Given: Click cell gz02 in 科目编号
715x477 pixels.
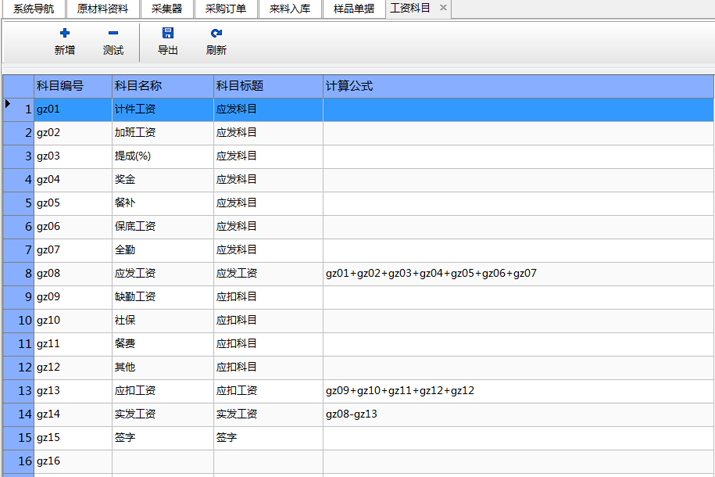Looking at the screenshot, I should coord(73,133).
